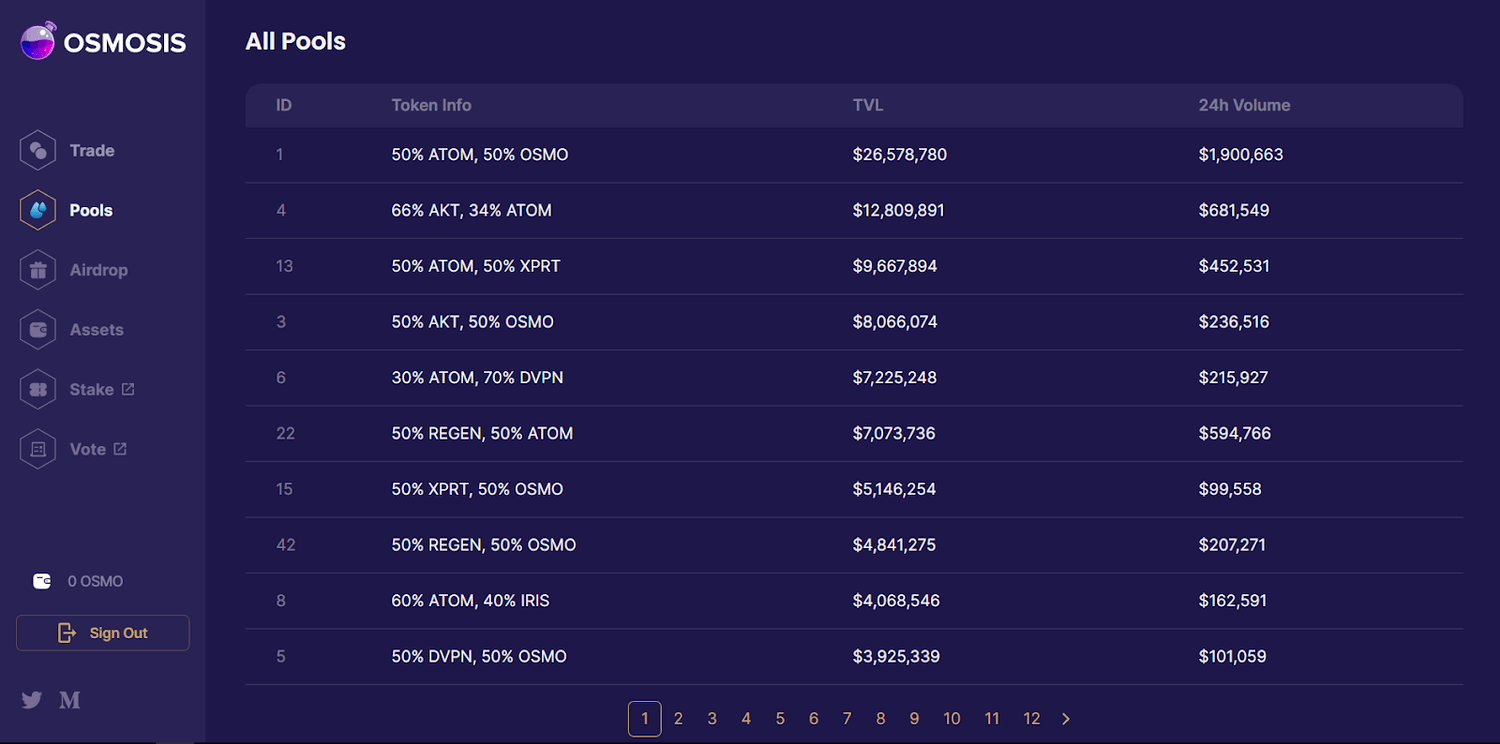Select the 50% XPRT, 50% OSMO pool
1500x744 pixels.
pos(854,490)
